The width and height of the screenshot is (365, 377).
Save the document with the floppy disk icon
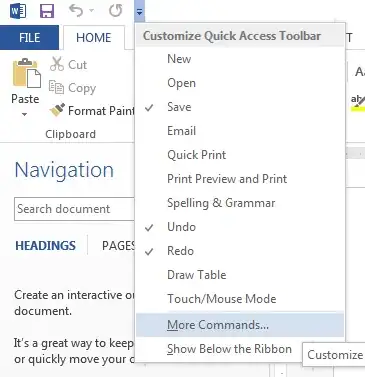click(47, 11)
